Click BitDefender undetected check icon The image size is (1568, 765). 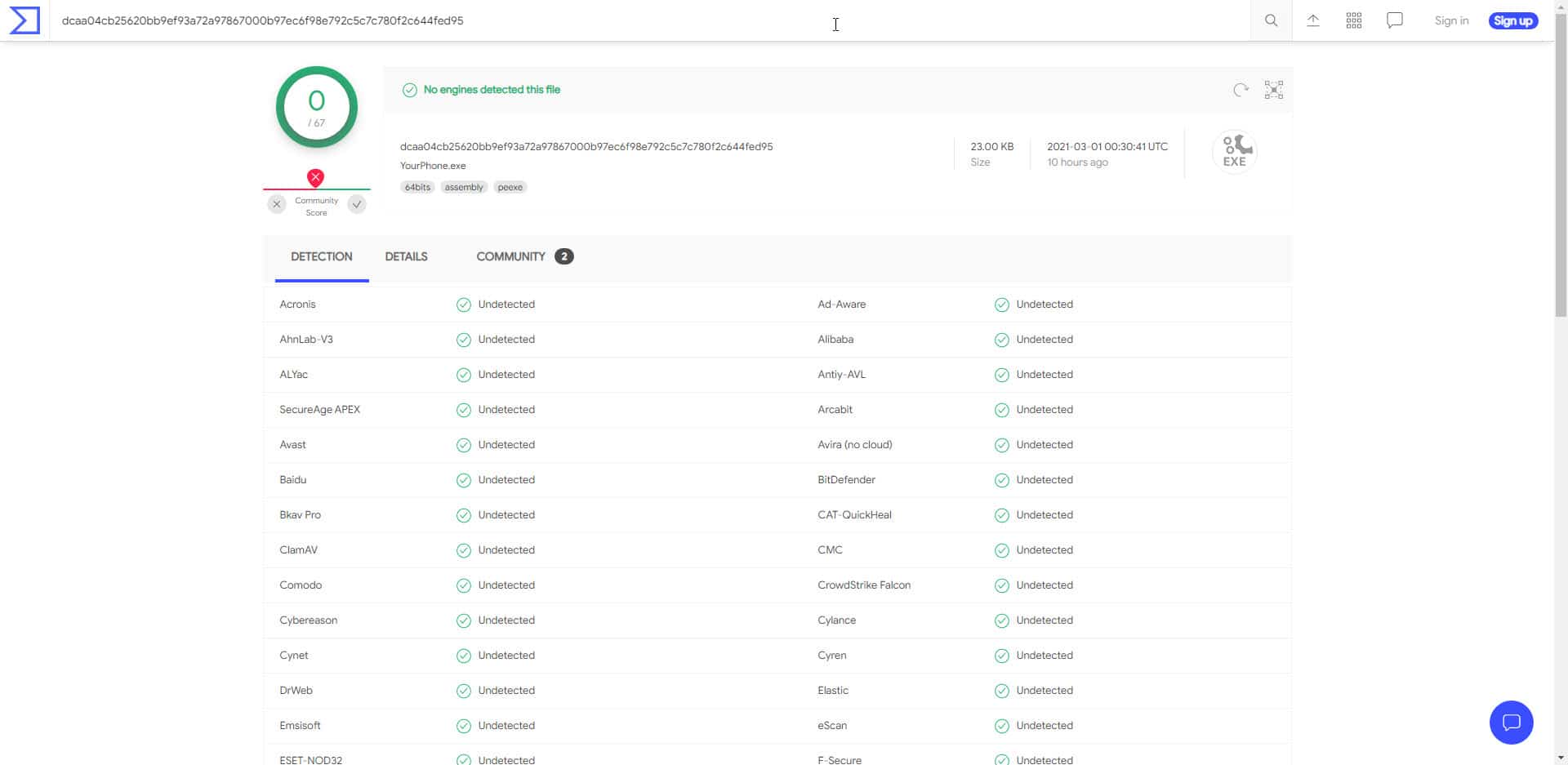1001,480
